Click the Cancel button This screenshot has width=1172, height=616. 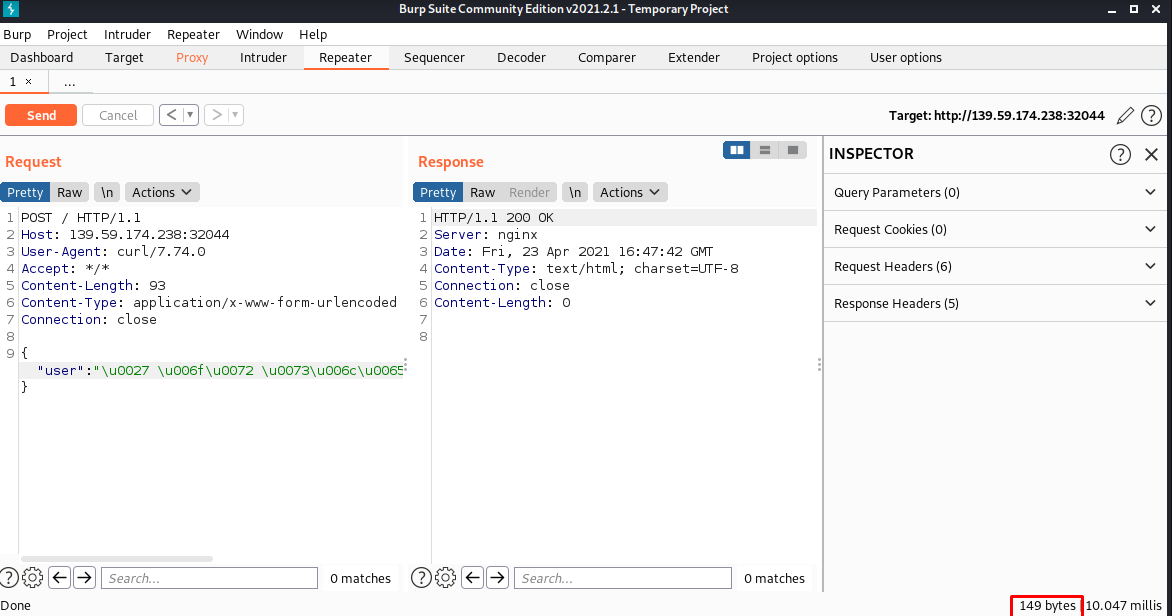point(118,115)
